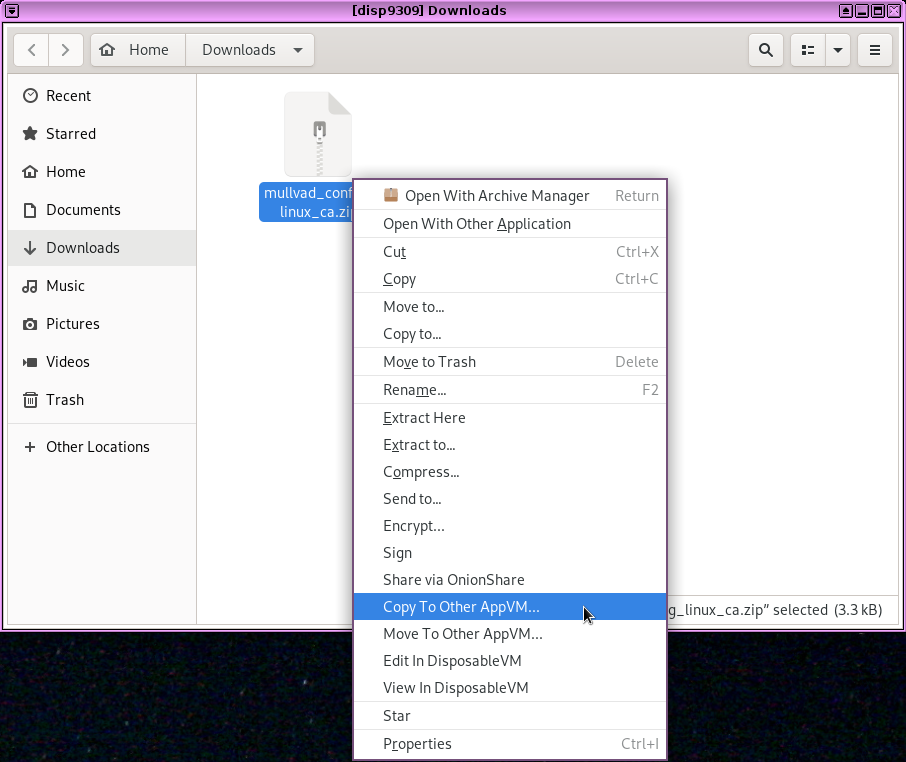
Task: Choose Compress... menu entry
Action: [510, 472]
